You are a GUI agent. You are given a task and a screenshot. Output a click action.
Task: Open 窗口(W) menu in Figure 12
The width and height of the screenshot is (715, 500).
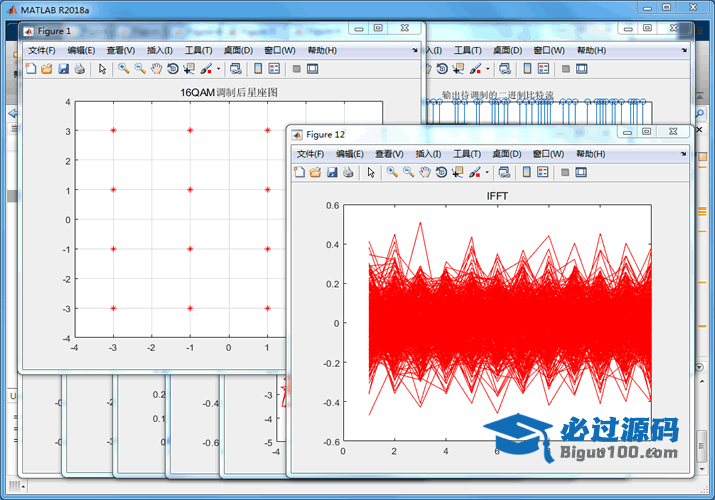tap(549, 154)
